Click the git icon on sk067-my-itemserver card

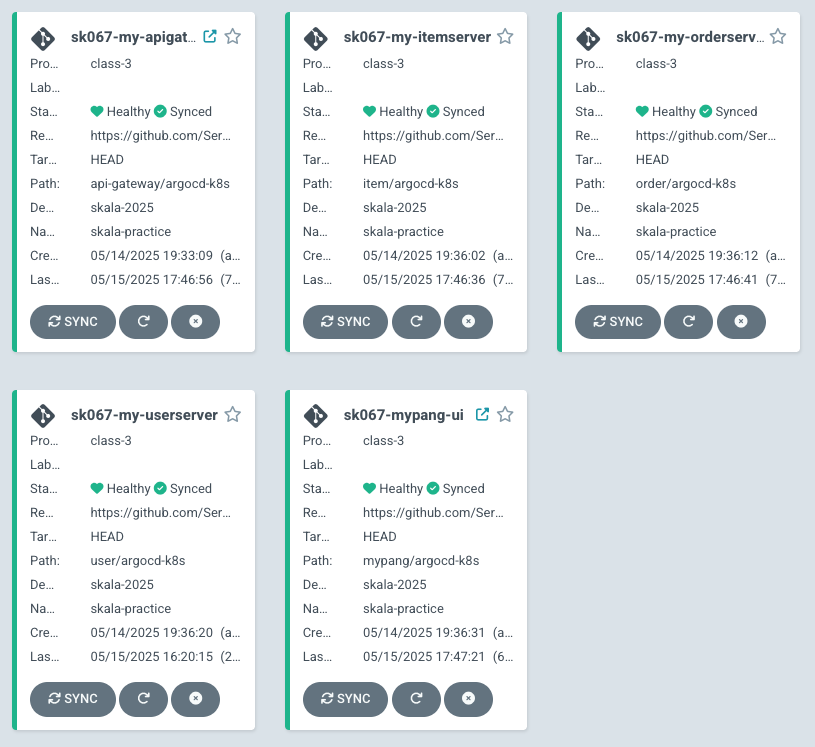(x=315, y=38)
